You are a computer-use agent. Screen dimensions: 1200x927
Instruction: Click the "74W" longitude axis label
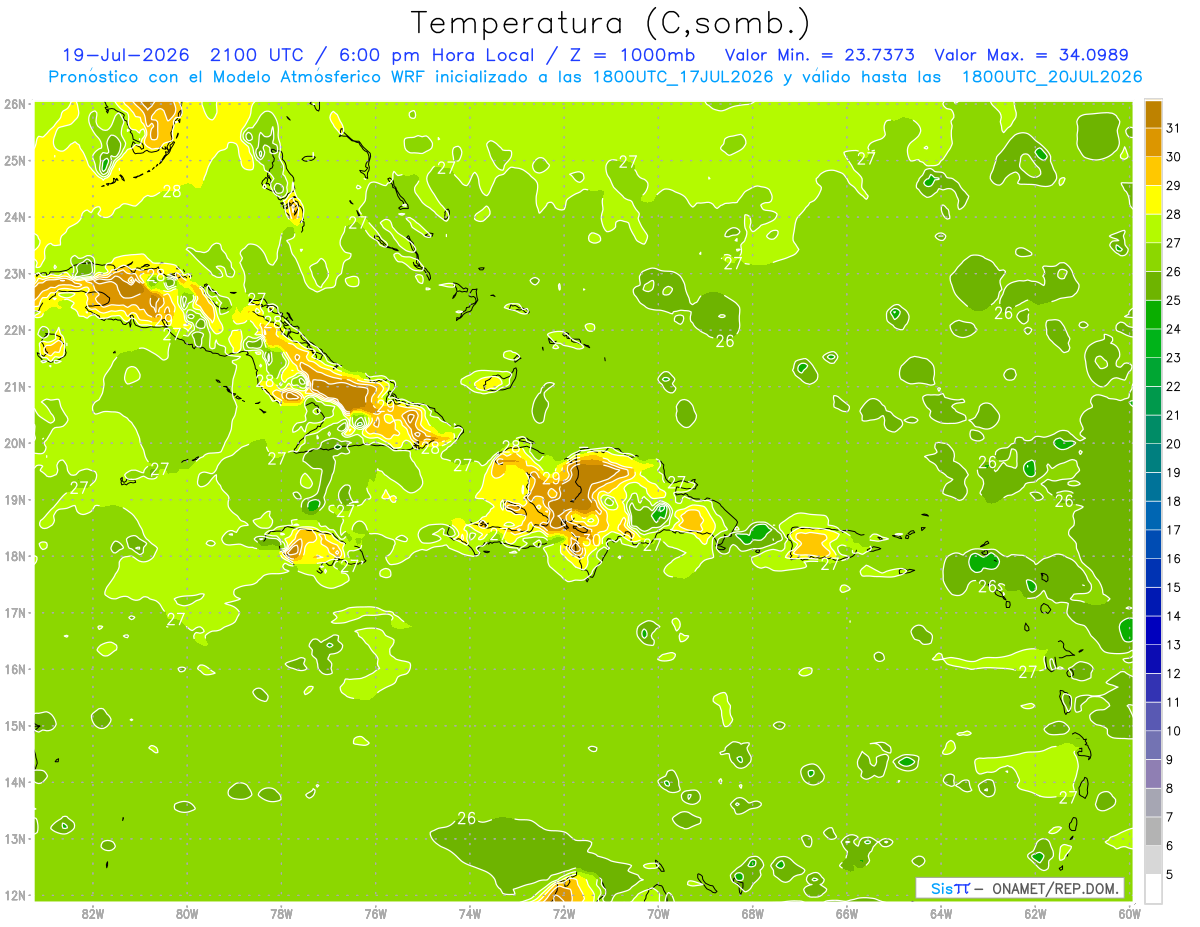470,913
